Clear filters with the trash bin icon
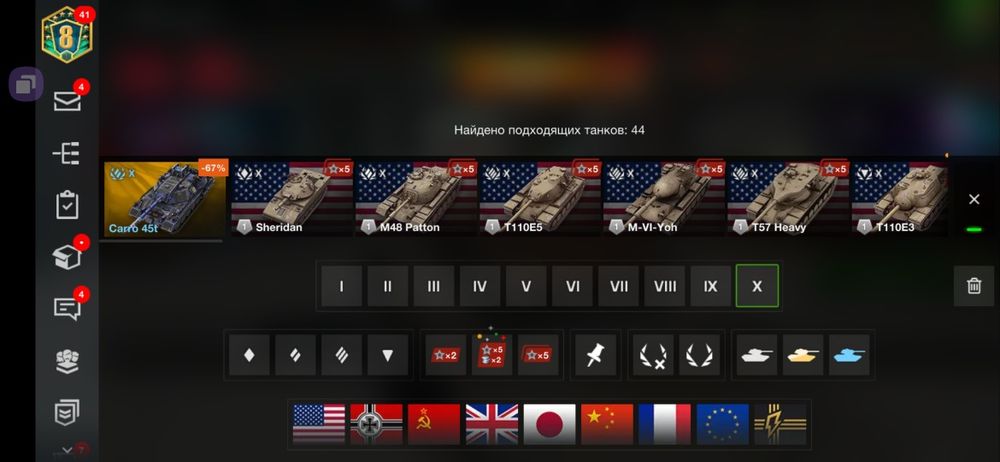Viewport: 1000px width, 462px height. [x=974, y=286]
